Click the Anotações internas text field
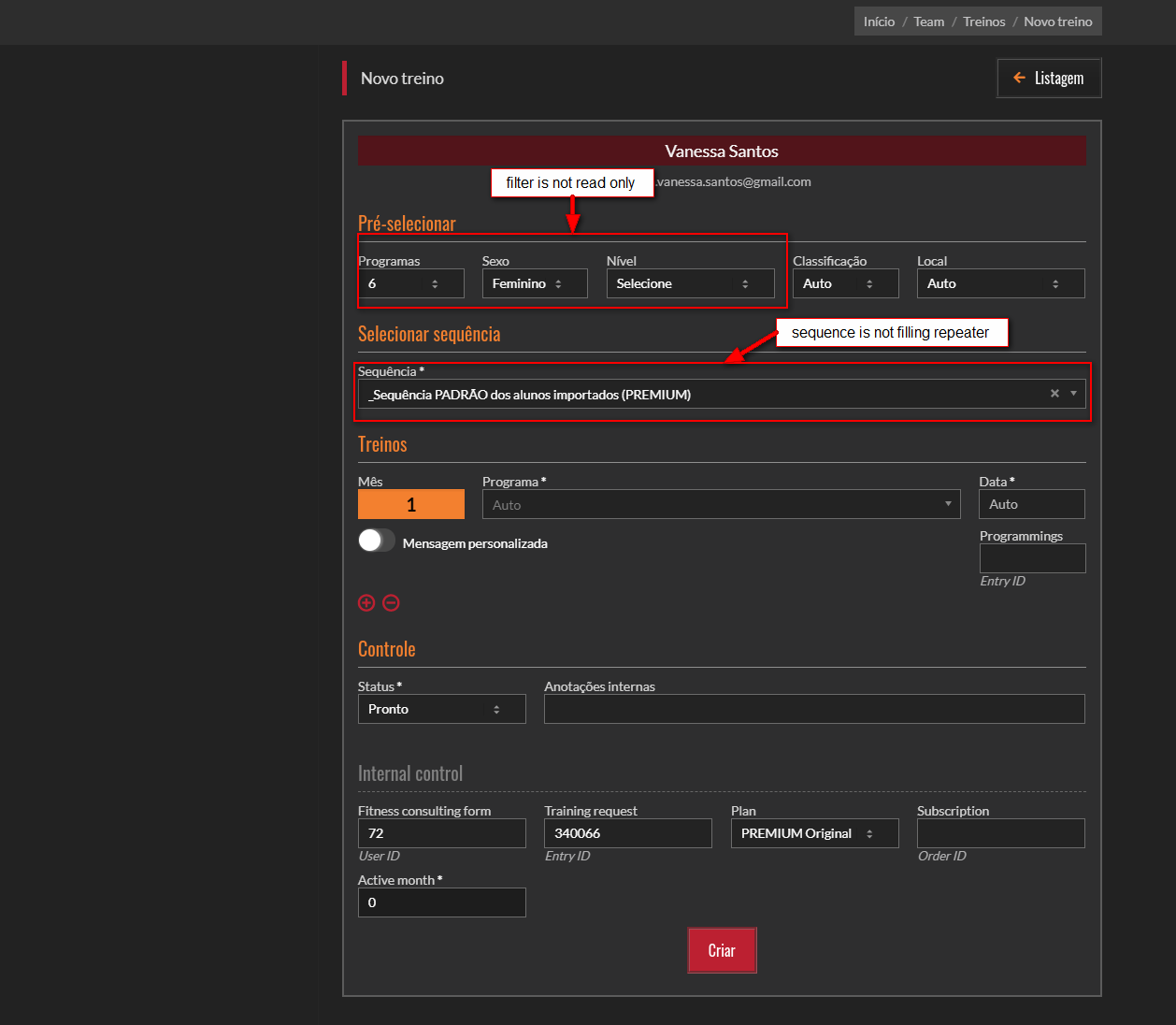Screen dimensions: 1176x1025 [x=813, y=709]
